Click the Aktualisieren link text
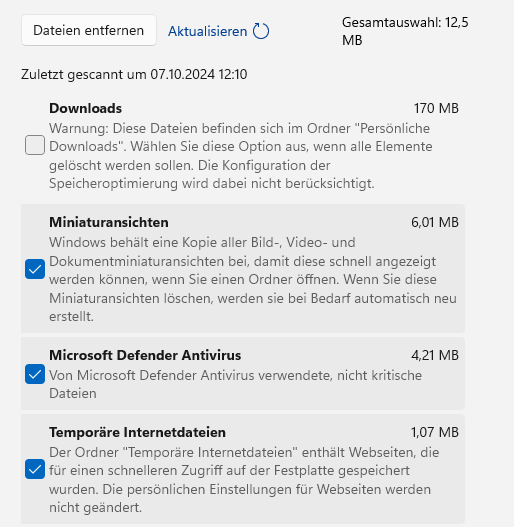Viewport: 514px width, 527px height. 207,31
